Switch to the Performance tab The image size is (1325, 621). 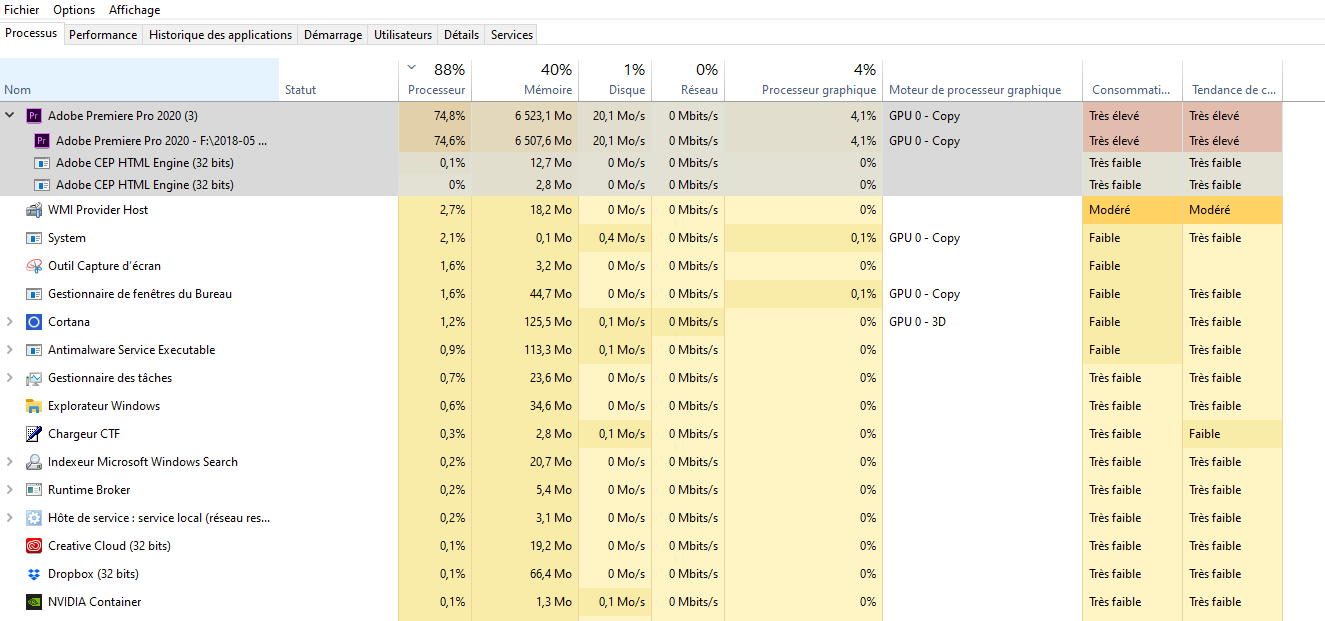pyautogui.click(x=103, y=35)
